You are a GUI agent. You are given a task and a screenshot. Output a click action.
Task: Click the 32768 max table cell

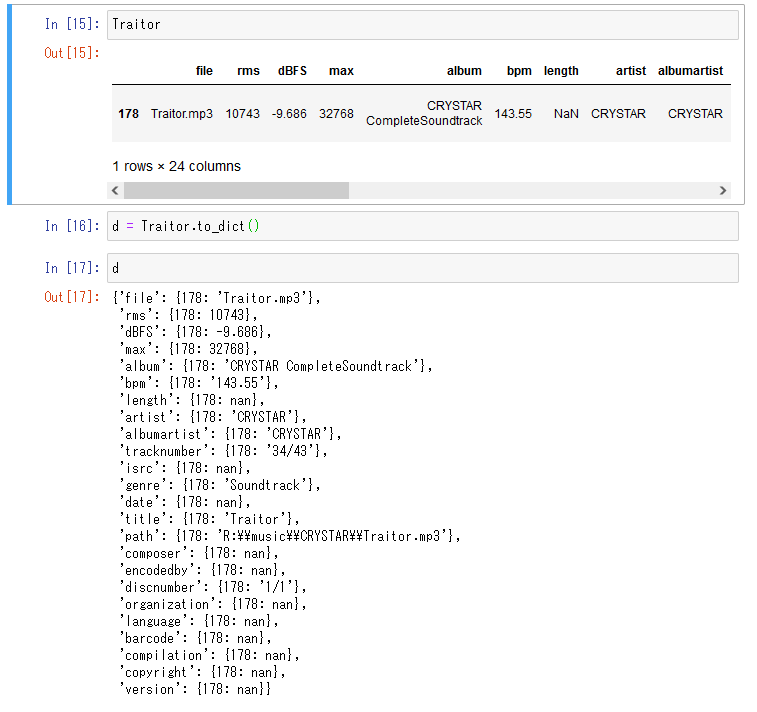[x=336, y=114]
